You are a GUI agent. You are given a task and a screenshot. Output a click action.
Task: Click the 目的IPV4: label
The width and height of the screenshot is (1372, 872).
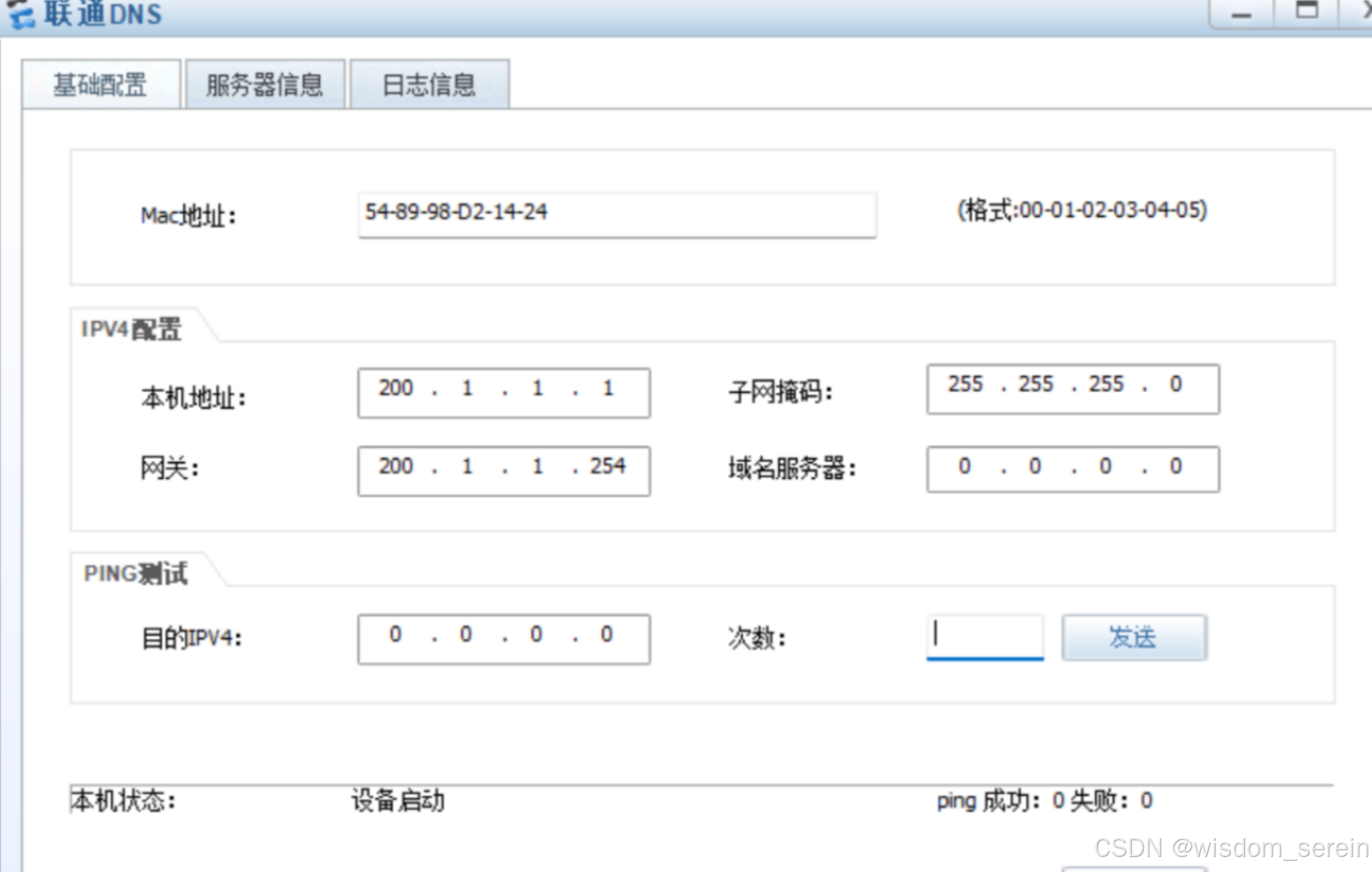(x=192, y=638)
